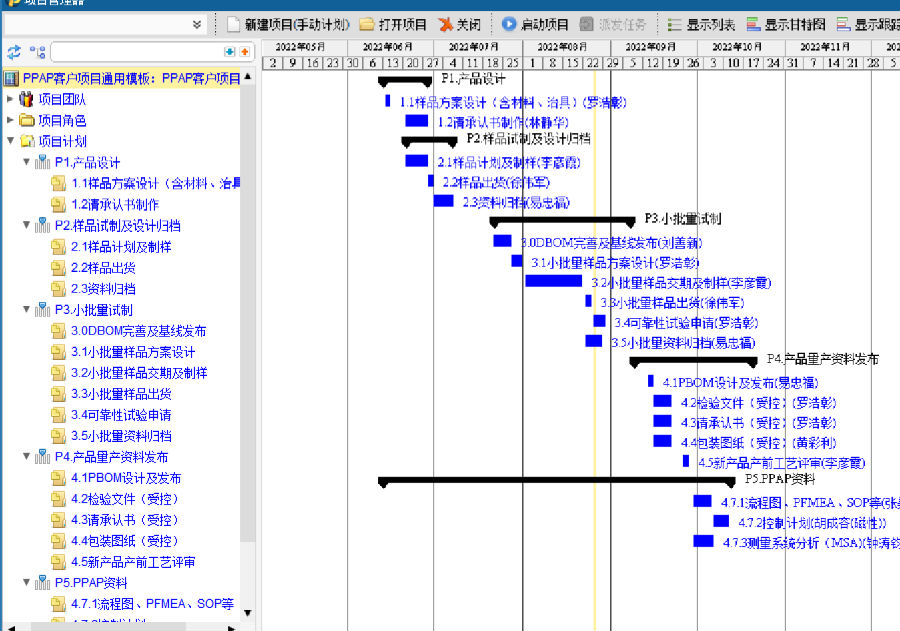This screenshot has width=900, height=631.
Task: Click the P1.产品设计 phase icon in tree
Action: [42, 162]
